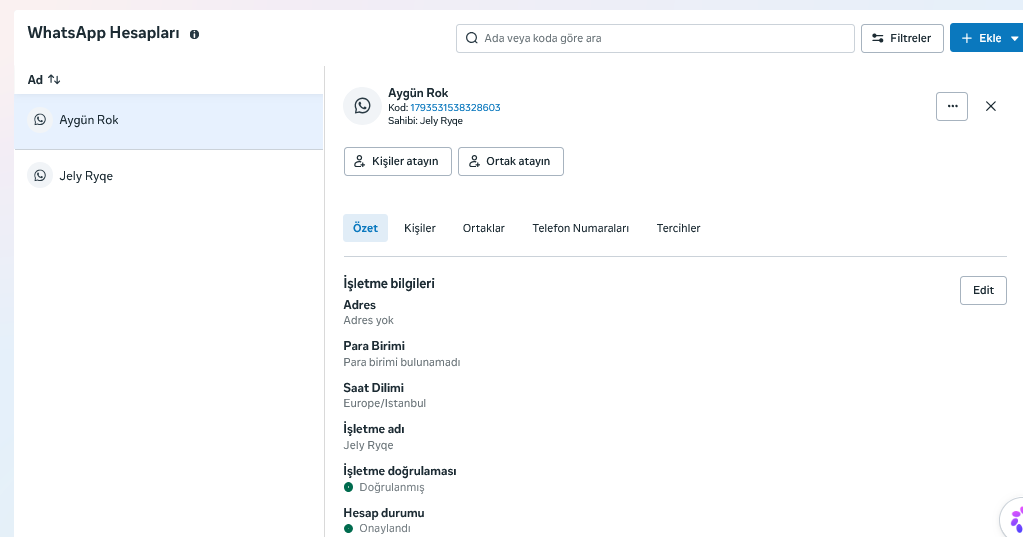Screen dimensions: 1024x537
Task: Expand the Ekle dropdown arrow
Action: click(x=1014, y=39)
